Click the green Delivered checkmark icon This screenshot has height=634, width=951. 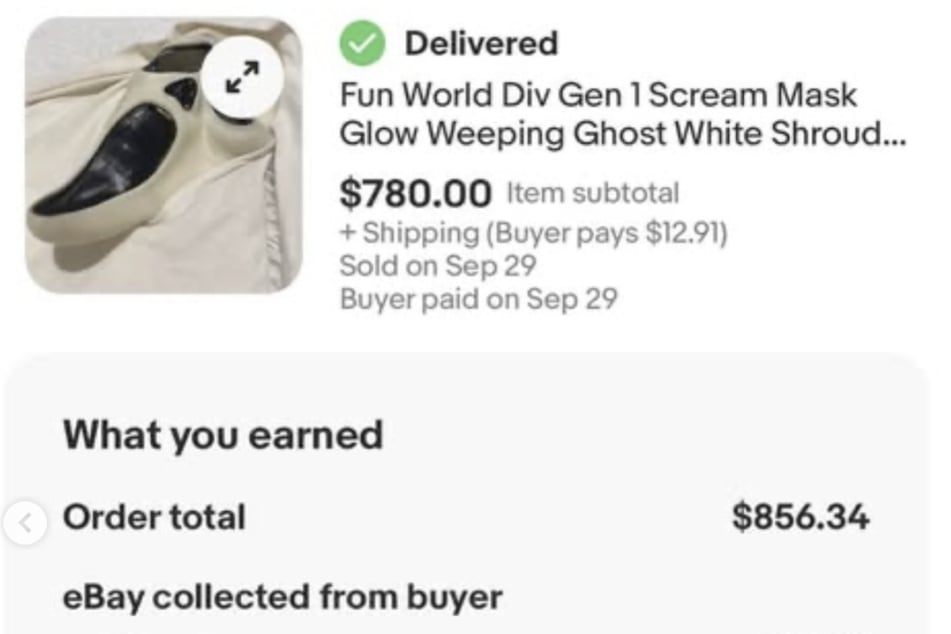[x=363, y=43]
